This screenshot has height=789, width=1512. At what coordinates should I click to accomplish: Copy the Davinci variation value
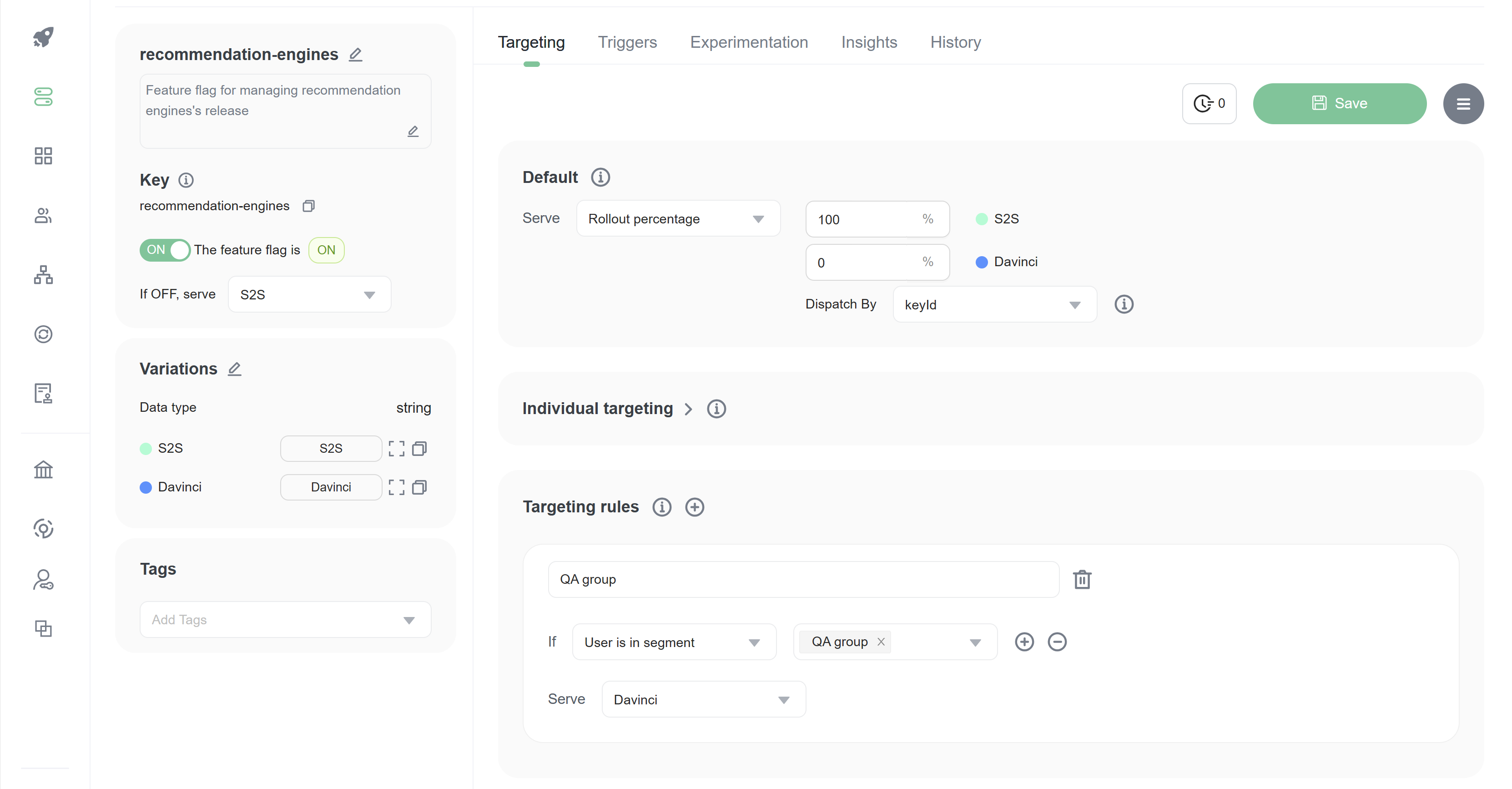click(x=419, y=487)
